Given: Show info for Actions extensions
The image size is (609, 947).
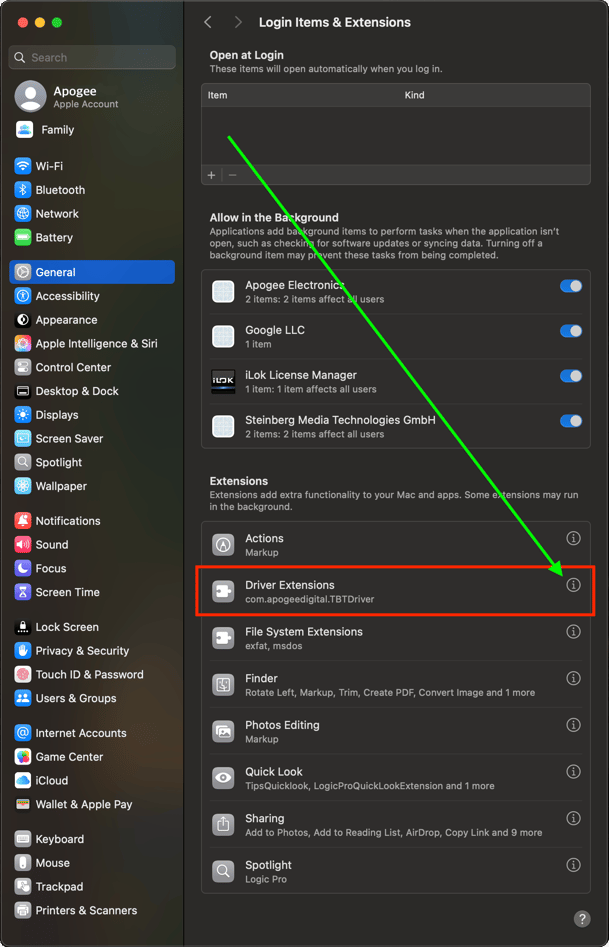Looking at the screenshot, I should [573, 538].
